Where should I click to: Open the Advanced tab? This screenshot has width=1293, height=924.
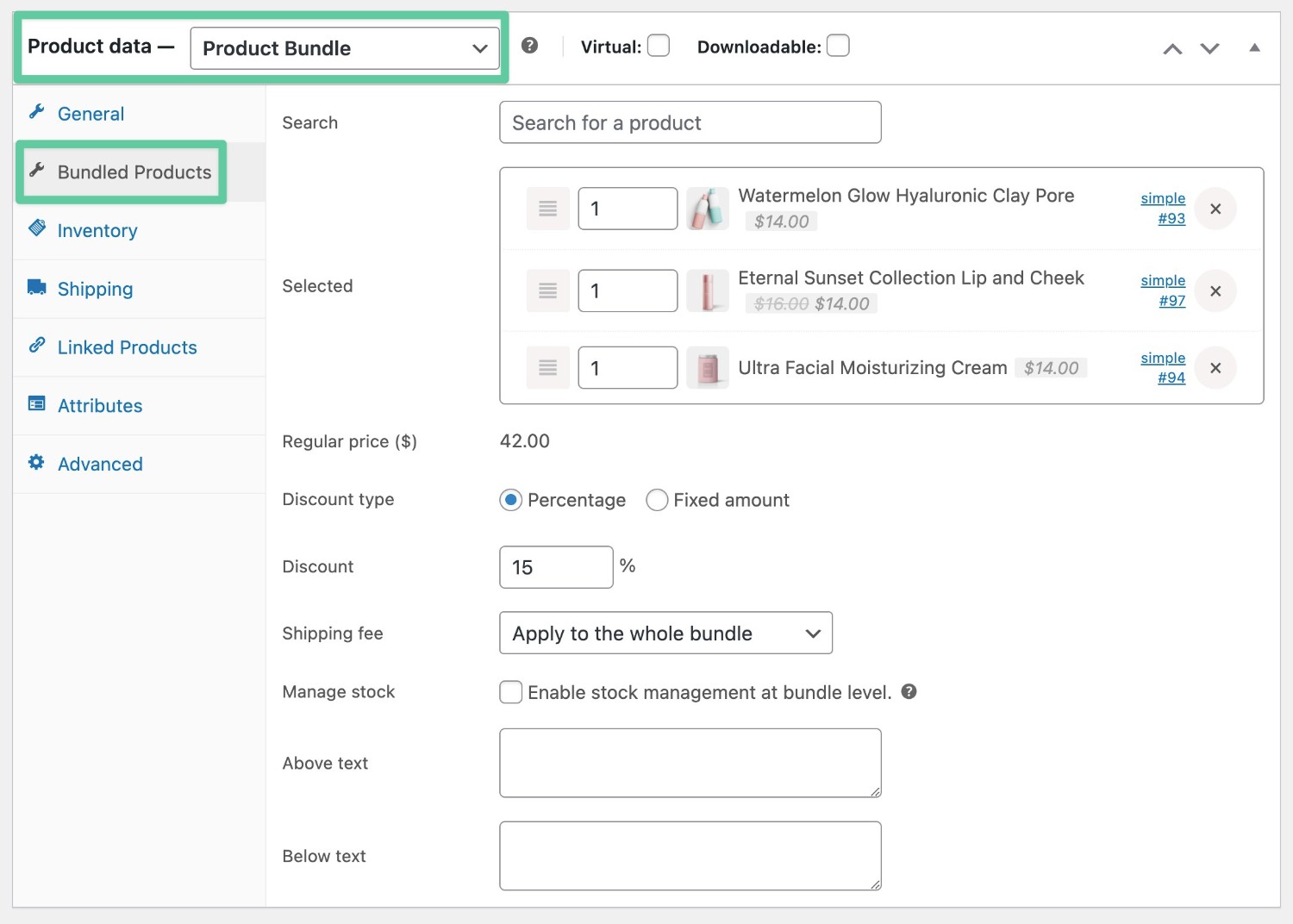tap(100, 464)
